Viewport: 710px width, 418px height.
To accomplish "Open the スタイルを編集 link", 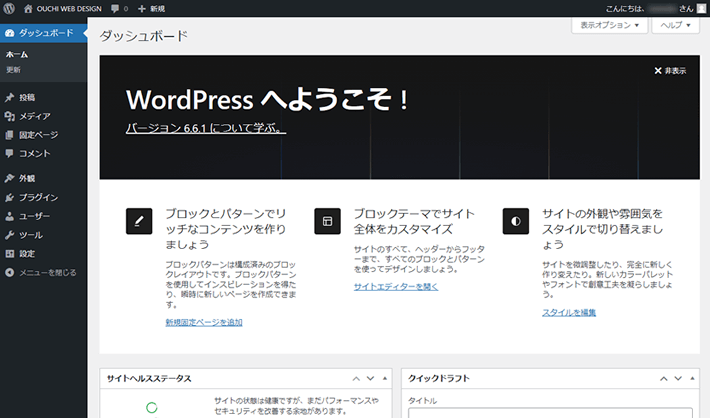I will (x=569, y=312).
